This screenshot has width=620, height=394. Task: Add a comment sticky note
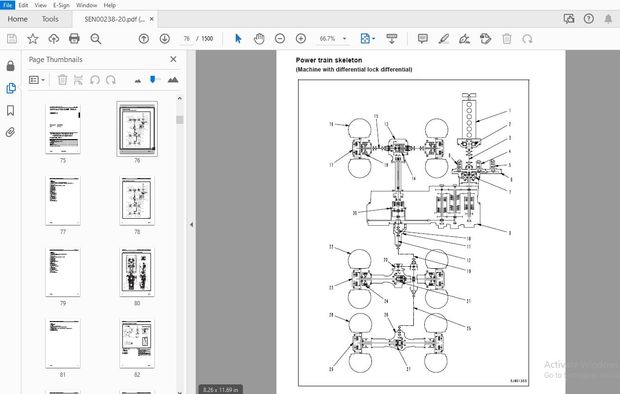(x=423, y=39)
